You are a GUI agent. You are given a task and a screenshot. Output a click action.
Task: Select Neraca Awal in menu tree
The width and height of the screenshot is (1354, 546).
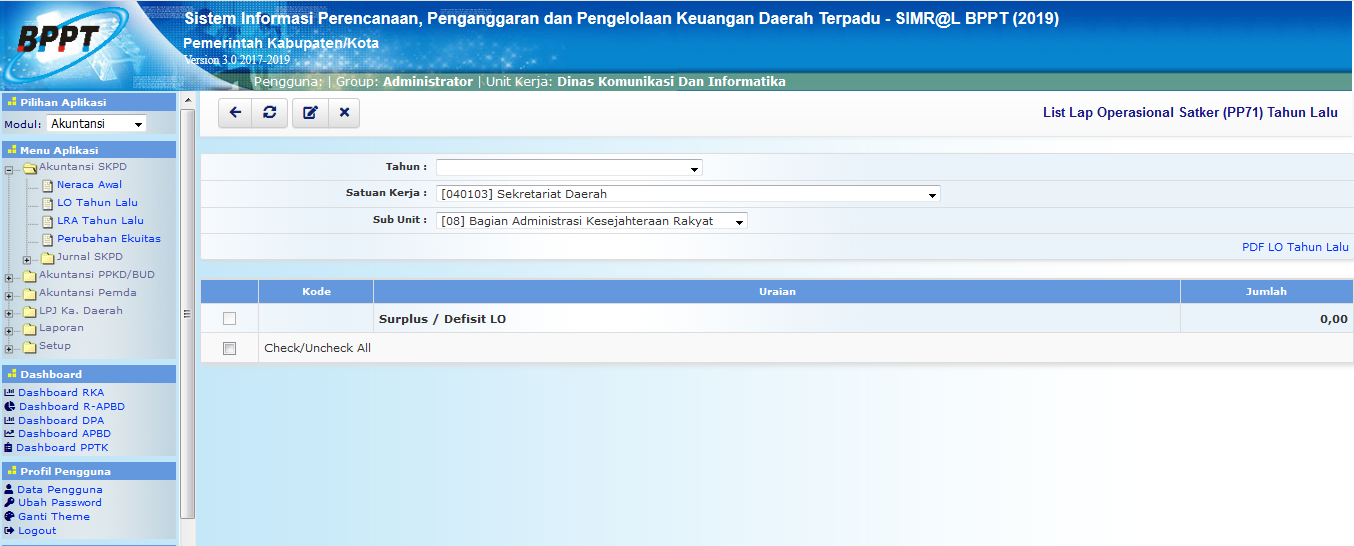tap(89, 185)
